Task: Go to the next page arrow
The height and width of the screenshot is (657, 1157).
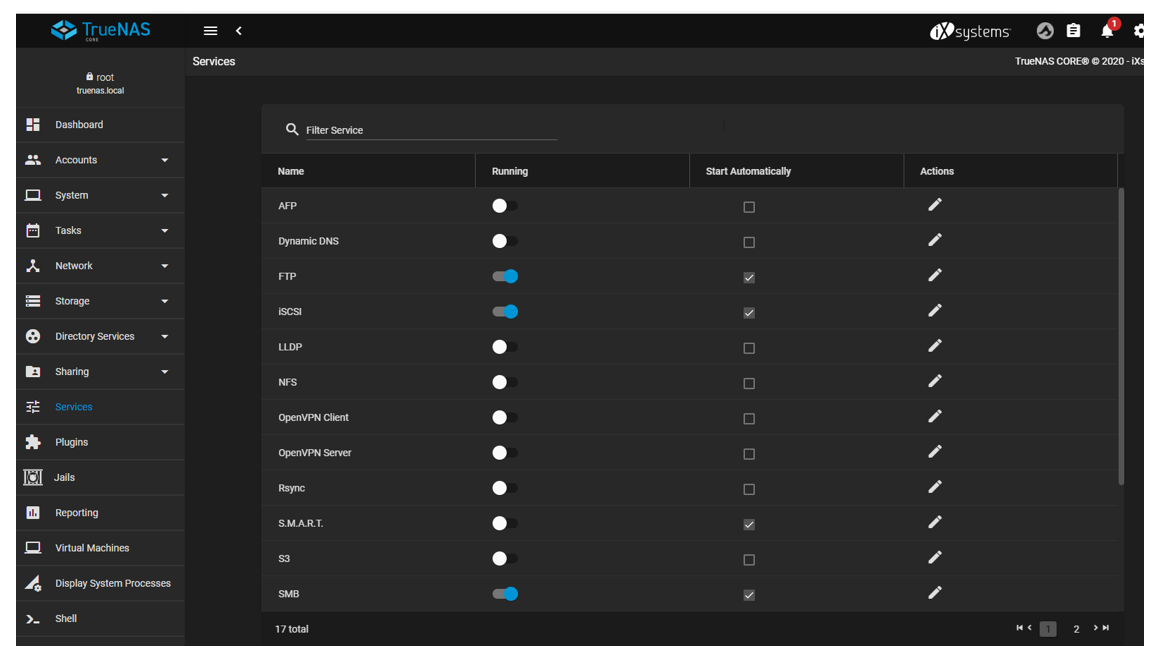Action: 1096,627
